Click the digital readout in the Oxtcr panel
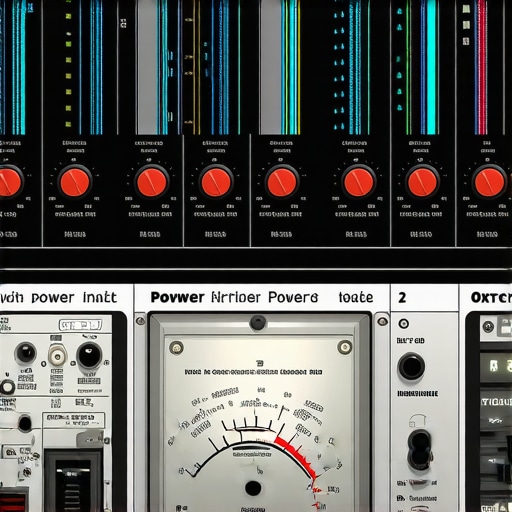 pyautogui.click(x=496, y=367)
